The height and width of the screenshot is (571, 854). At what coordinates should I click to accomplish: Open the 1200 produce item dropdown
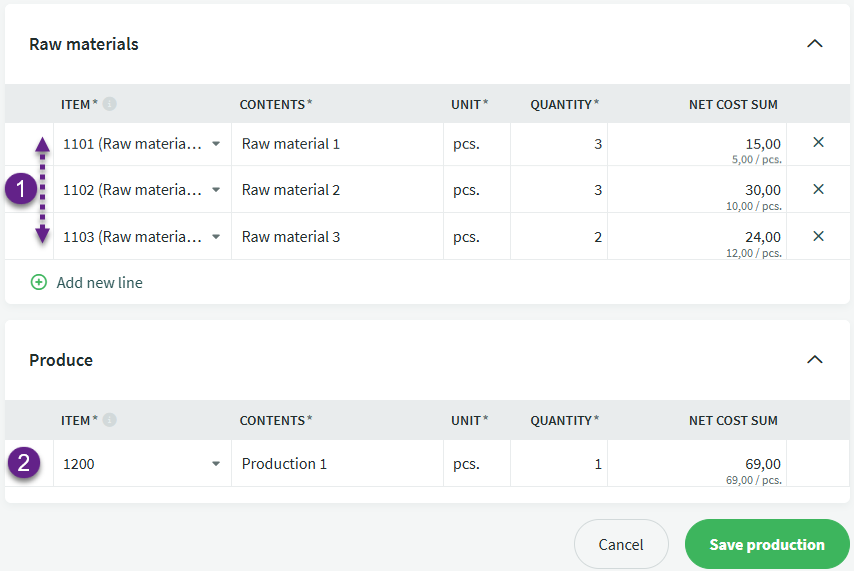216,464
